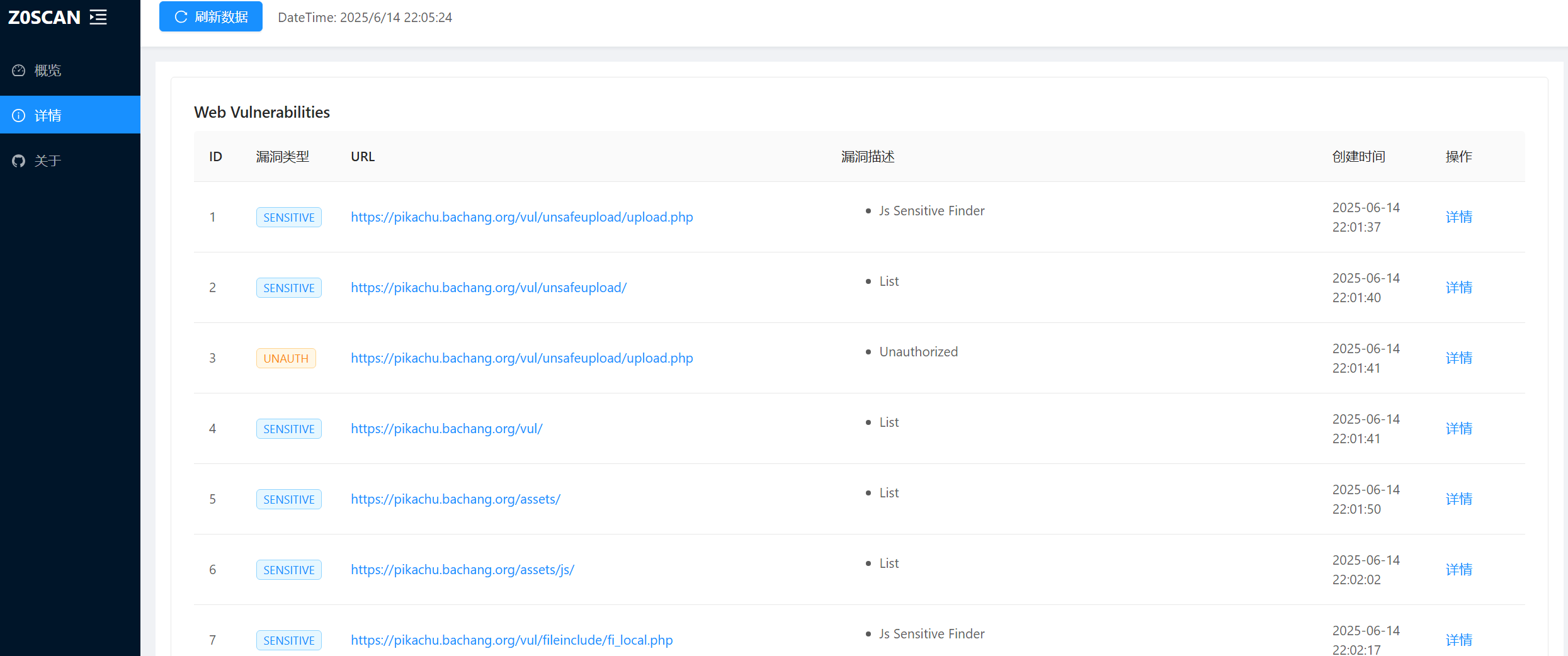Click the List description in row 5
1568x656 pixels.
click(889, 493)
